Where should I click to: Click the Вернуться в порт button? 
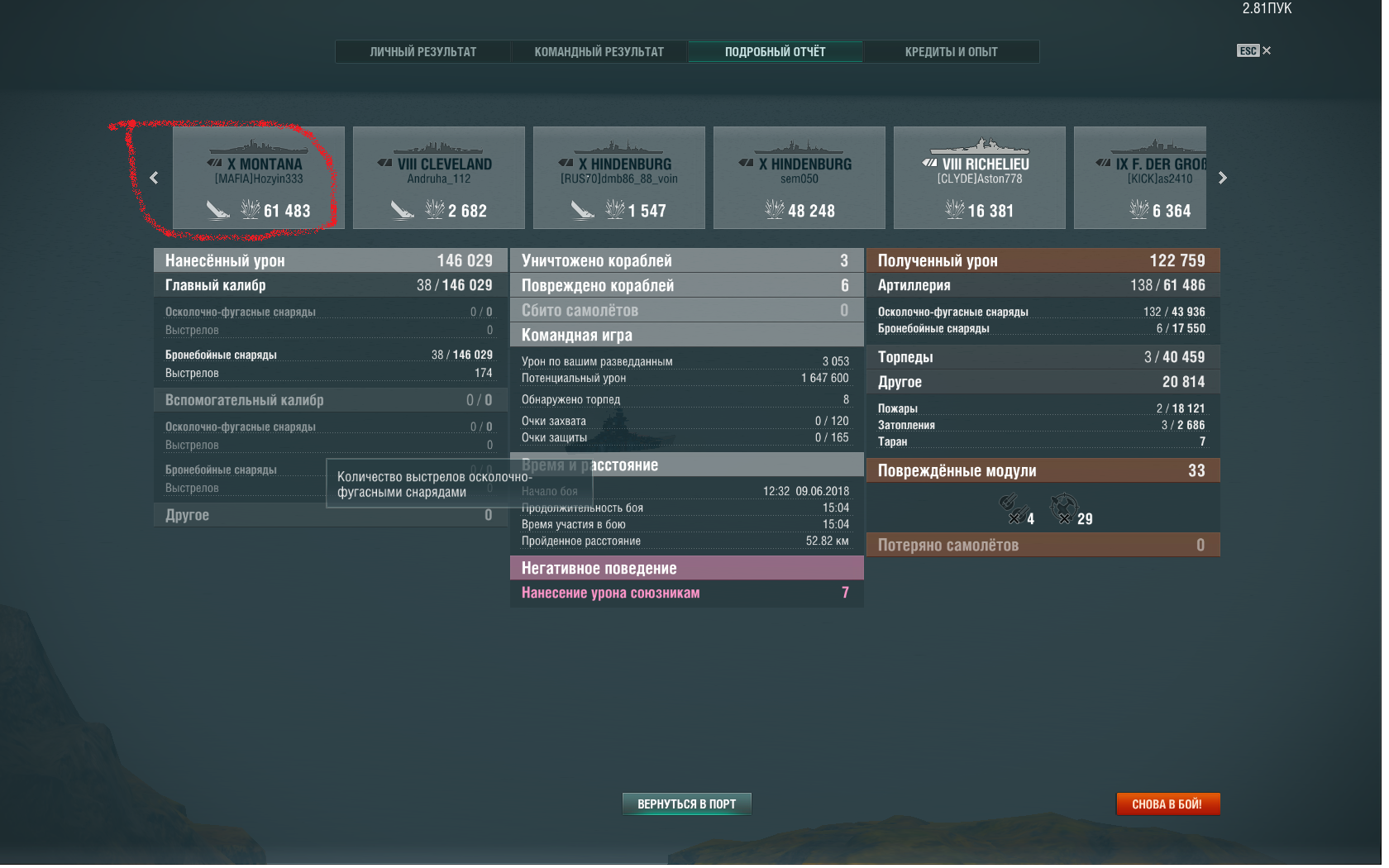pos(687,804)
